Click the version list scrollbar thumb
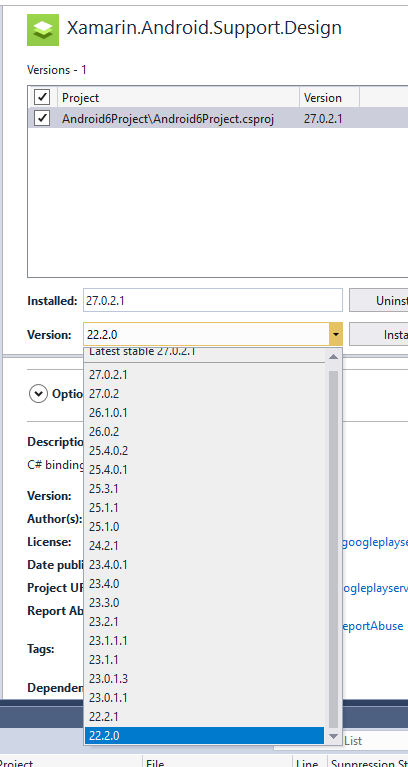The image size is (408, 767). pyautogui.click(x=333, y=549)
